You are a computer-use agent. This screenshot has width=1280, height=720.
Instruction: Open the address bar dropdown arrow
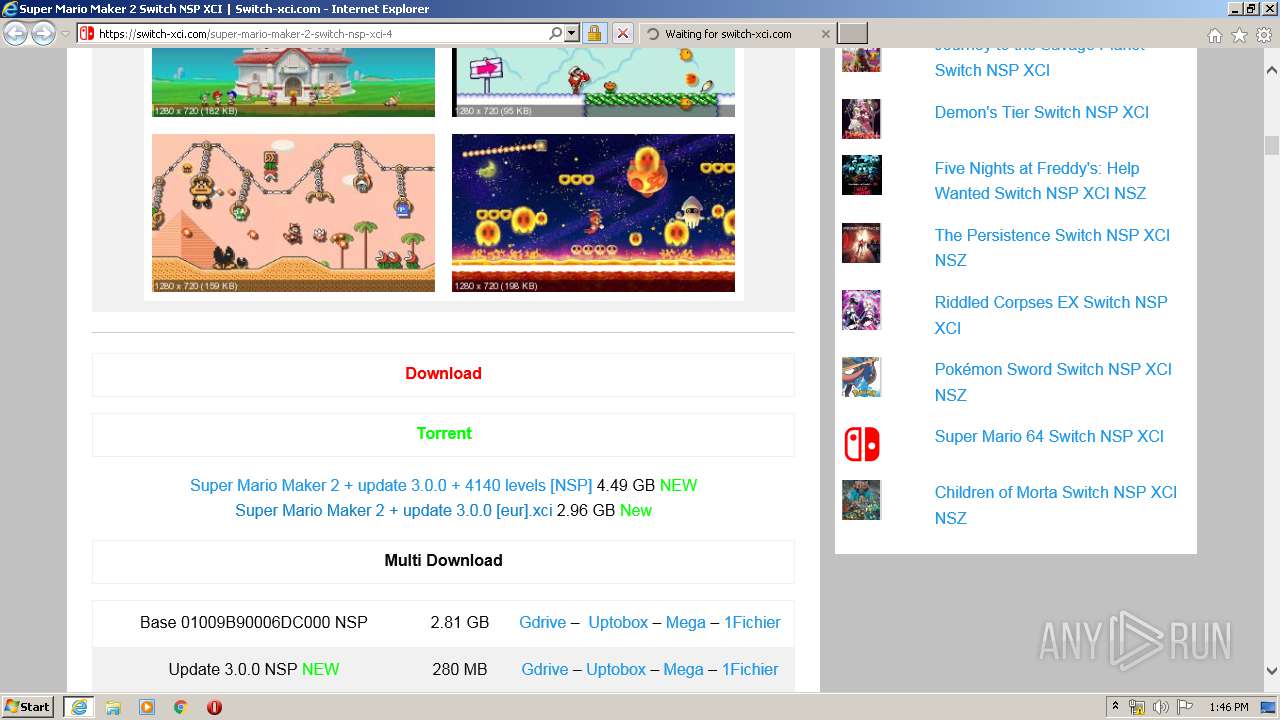tap(572, 33)
